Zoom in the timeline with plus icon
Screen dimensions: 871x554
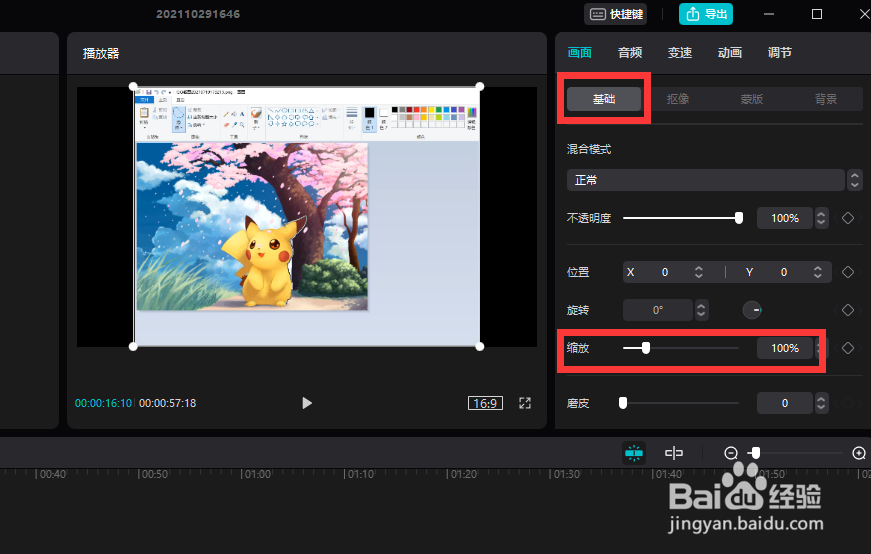(859, 453)
